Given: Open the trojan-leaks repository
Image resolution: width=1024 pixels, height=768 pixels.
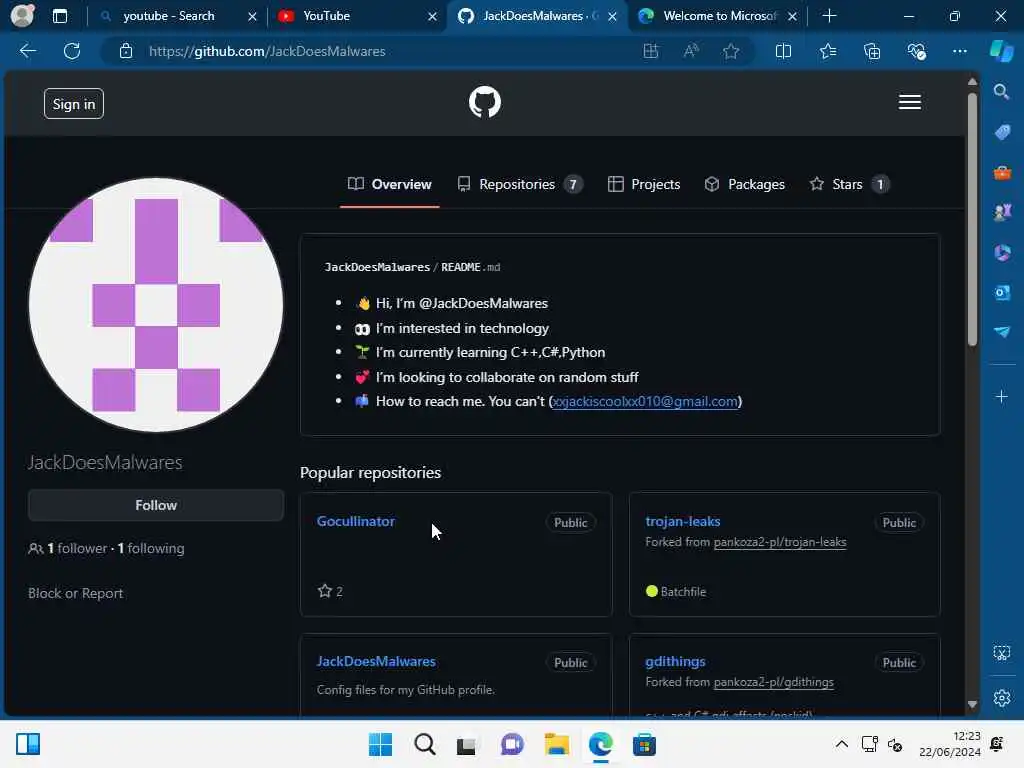Looking at the screenshot, I should (x=682, y=521).
